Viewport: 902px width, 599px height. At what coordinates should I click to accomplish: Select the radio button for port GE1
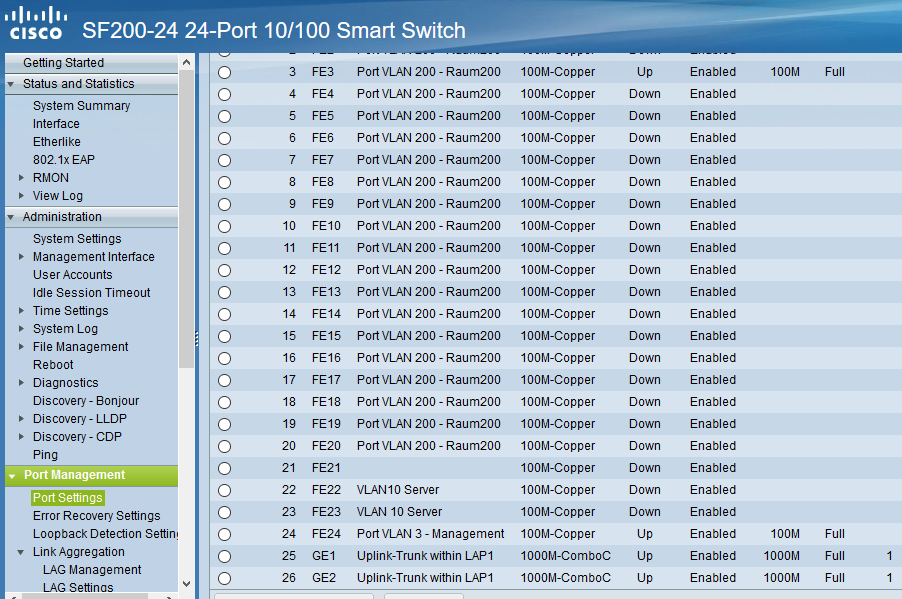224,556
